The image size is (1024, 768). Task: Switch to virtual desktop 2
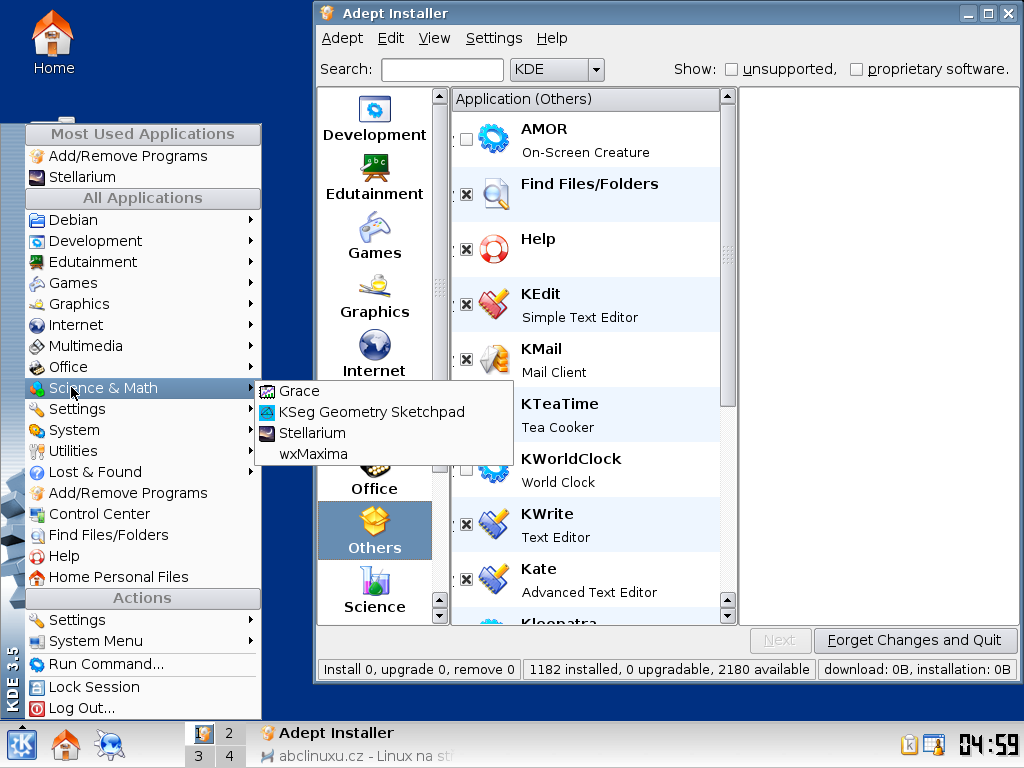[229, 733]
